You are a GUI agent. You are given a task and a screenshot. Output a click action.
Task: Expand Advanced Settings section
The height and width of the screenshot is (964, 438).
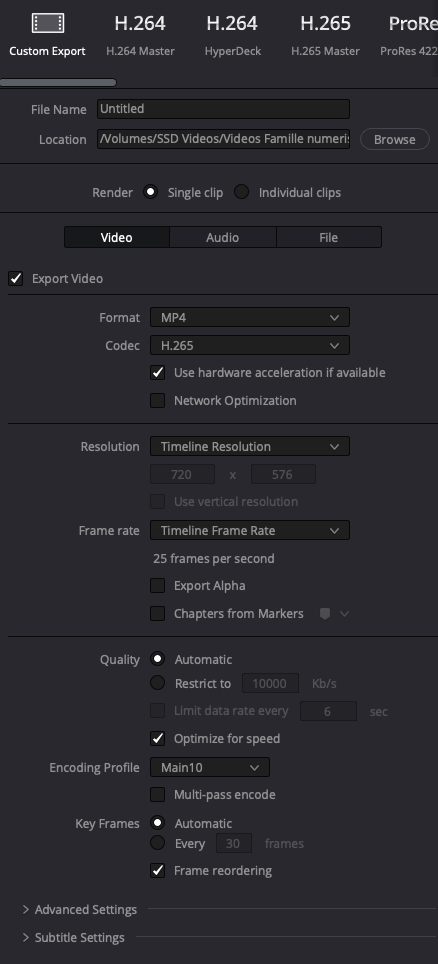(x=26, y=909)
